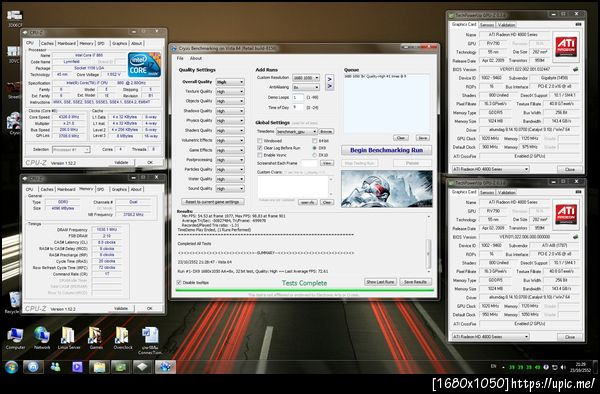The image size is (600, 394).
Task: Select the queued 1680x1050 run in the Queue list
Action: (375, 77)
